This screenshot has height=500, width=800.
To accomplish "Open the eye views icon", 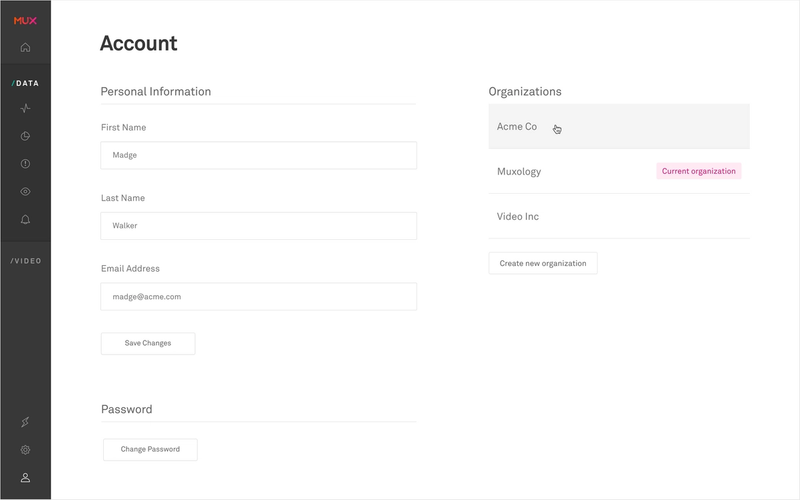I will coord(25,192).
